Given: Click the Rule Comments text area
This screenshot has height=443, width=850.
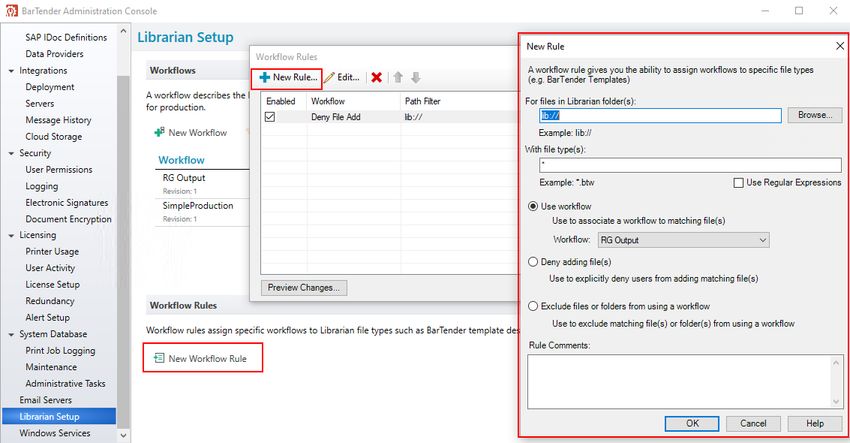Looking at the screenshot, I should click(685, 382).
